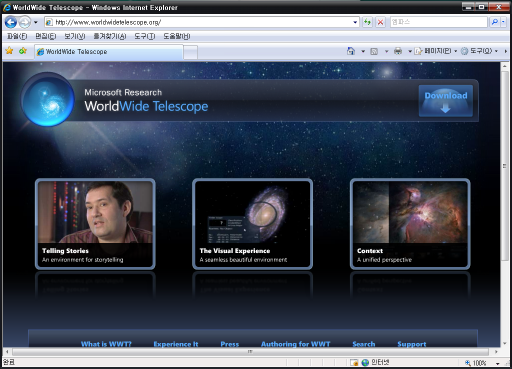The width and height of the screenshot is (512, 369).
Task: Go forward with the browser Forward arrow
Action: point(24,22)
